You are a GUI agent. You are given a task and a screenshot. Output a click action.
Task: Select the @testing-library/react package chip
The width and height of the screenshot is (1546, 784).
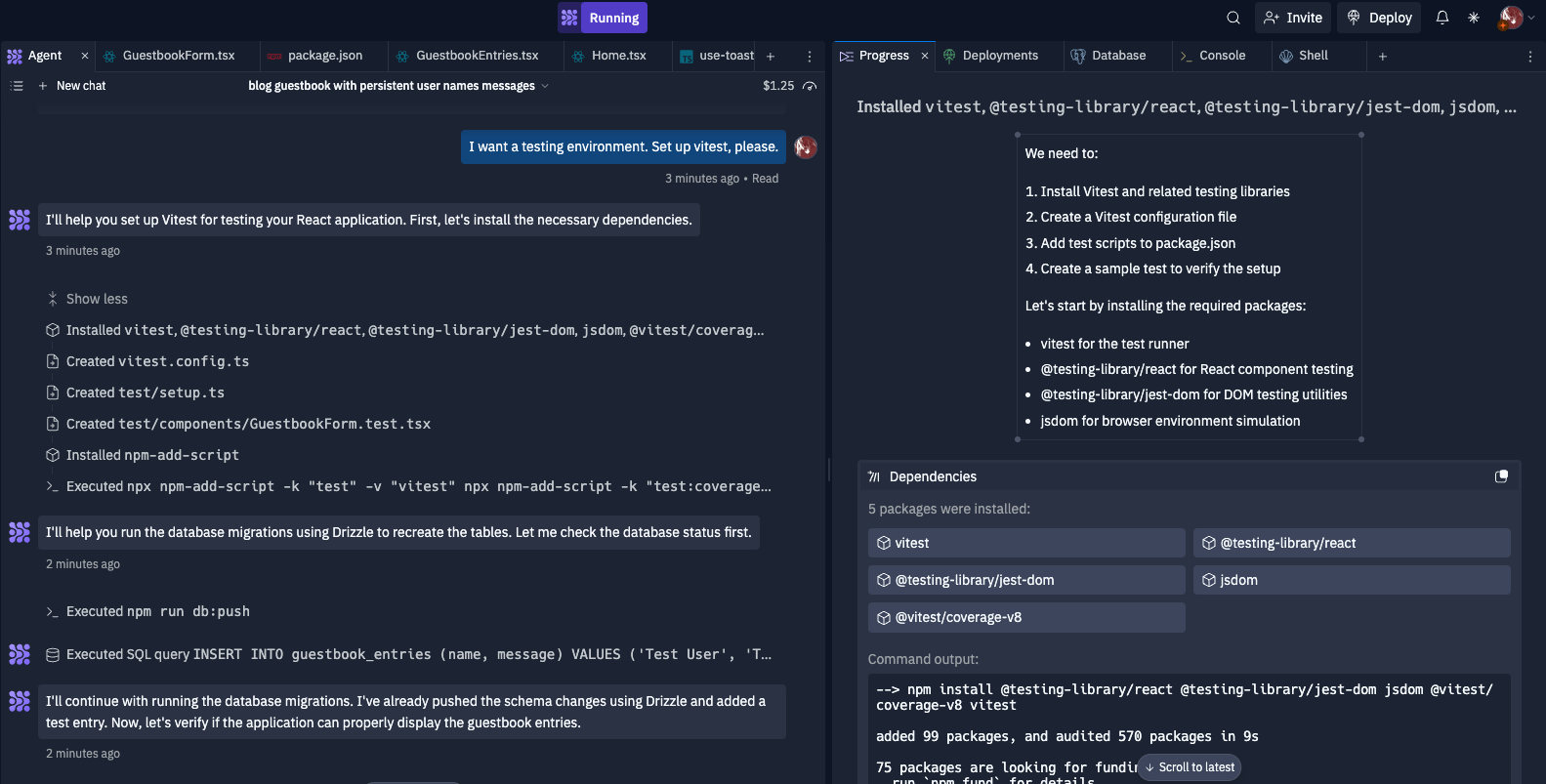tap(1352, 543)
